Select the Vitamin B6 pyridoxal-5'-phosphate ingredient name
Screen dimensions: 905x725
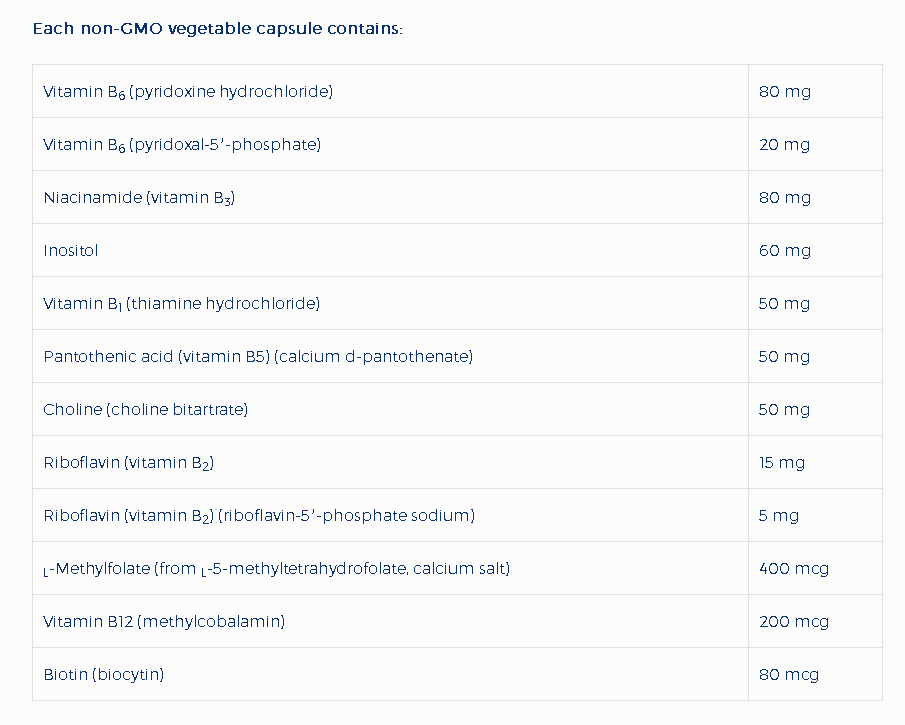click(x=182, y=145)
